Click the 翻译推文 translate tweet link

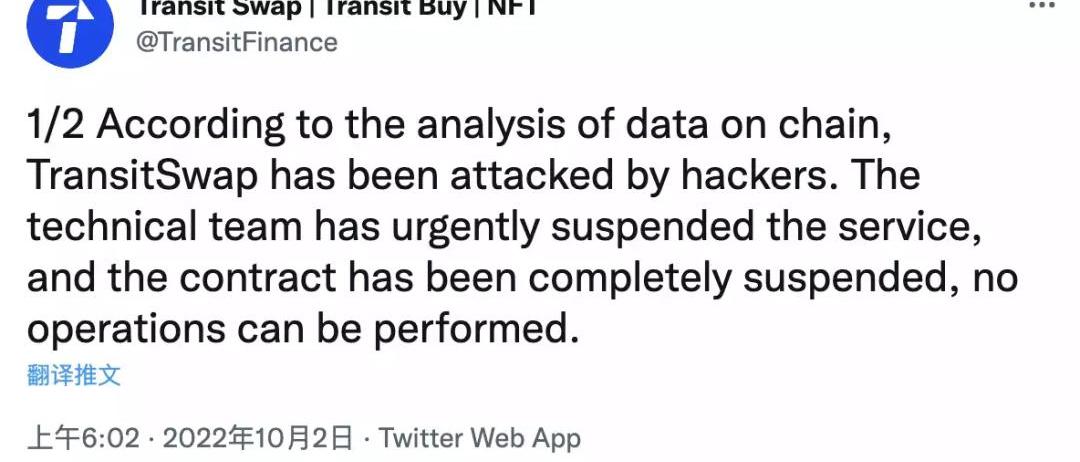coord(74,375)
